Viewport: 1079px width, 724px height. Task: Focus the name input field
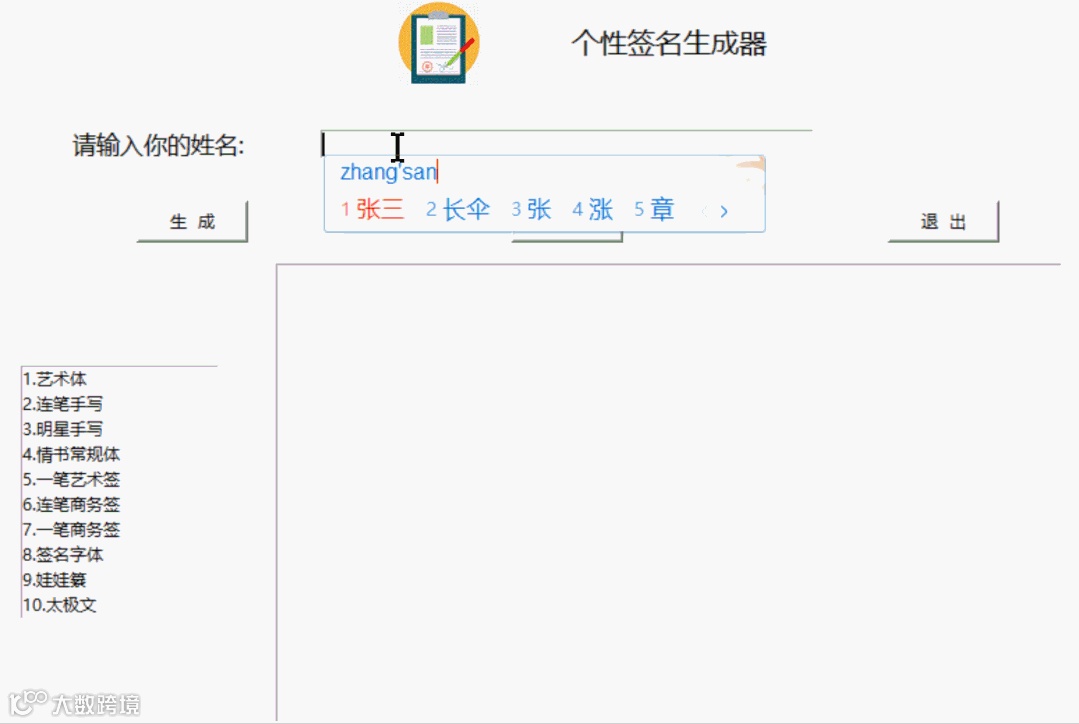[x=566, y=144]
